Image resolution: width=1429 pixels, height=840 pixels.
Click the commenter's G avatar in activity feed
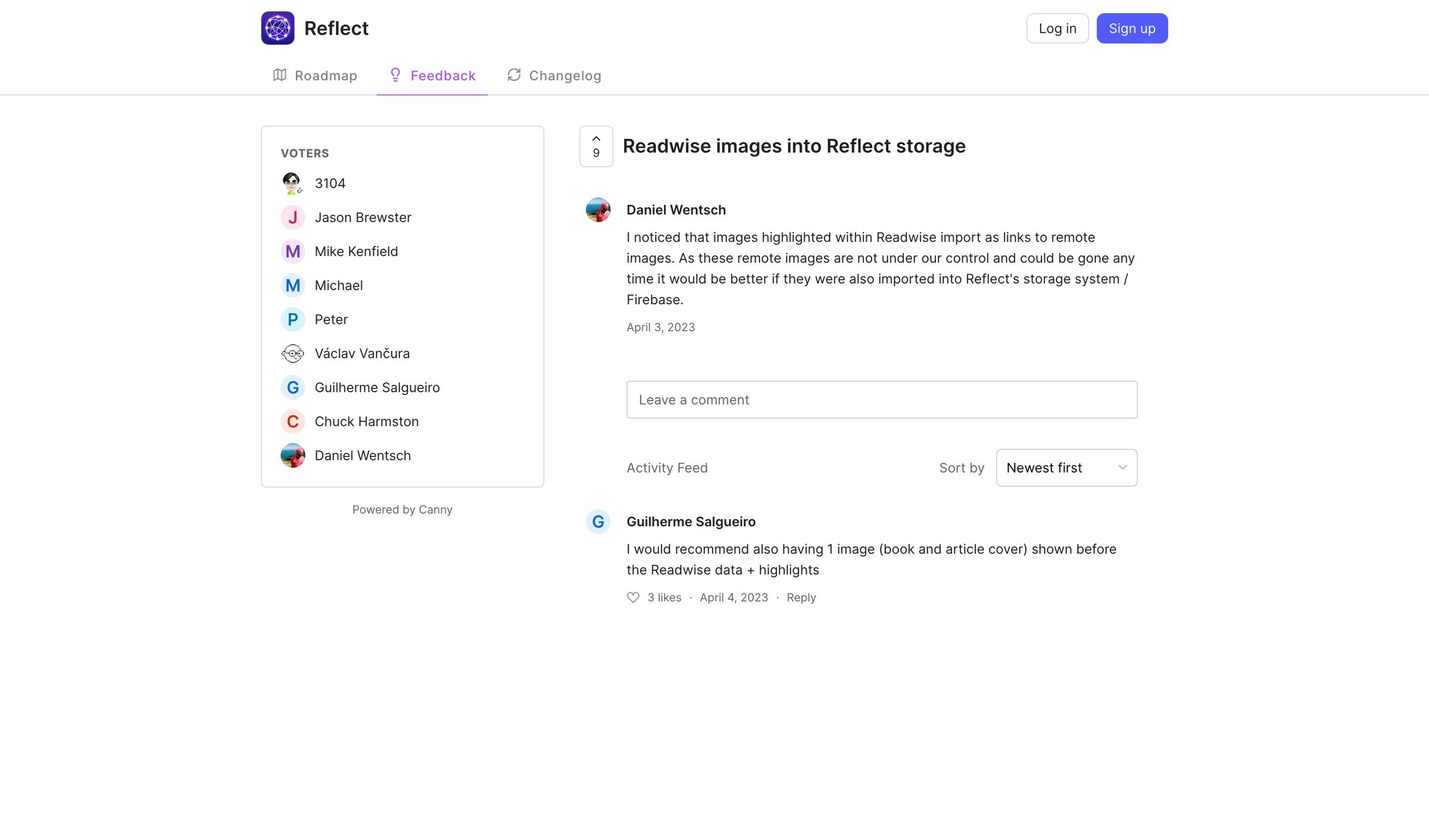(598, 522)
